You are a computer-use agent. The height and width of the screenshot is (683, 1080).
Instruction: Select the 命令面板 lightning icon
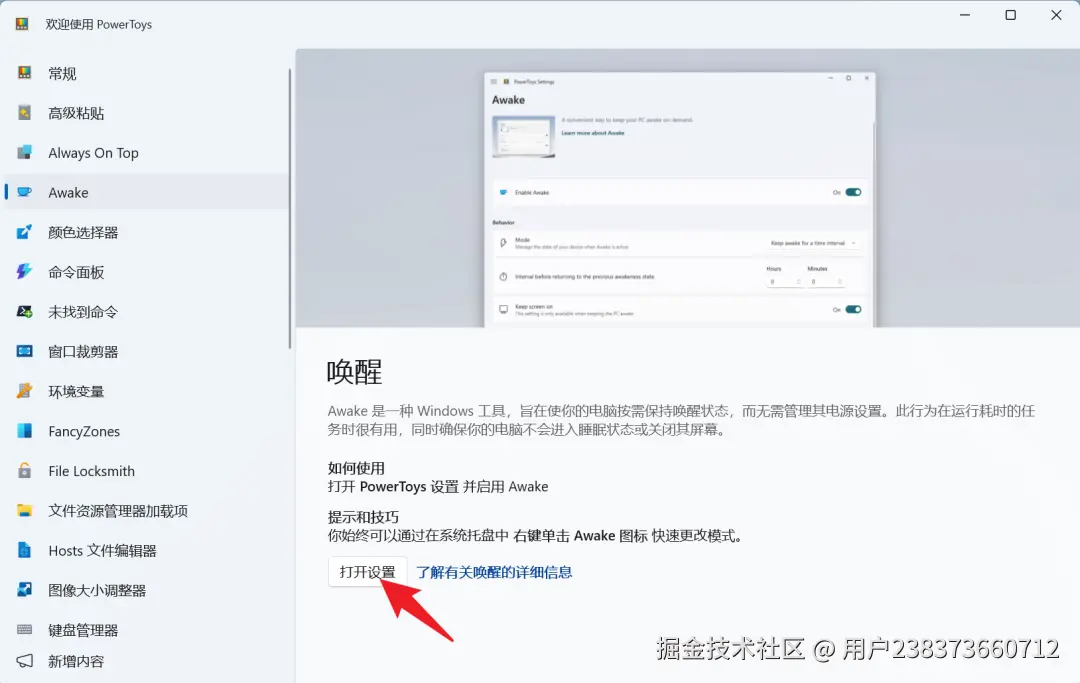(x=24, y=272)
